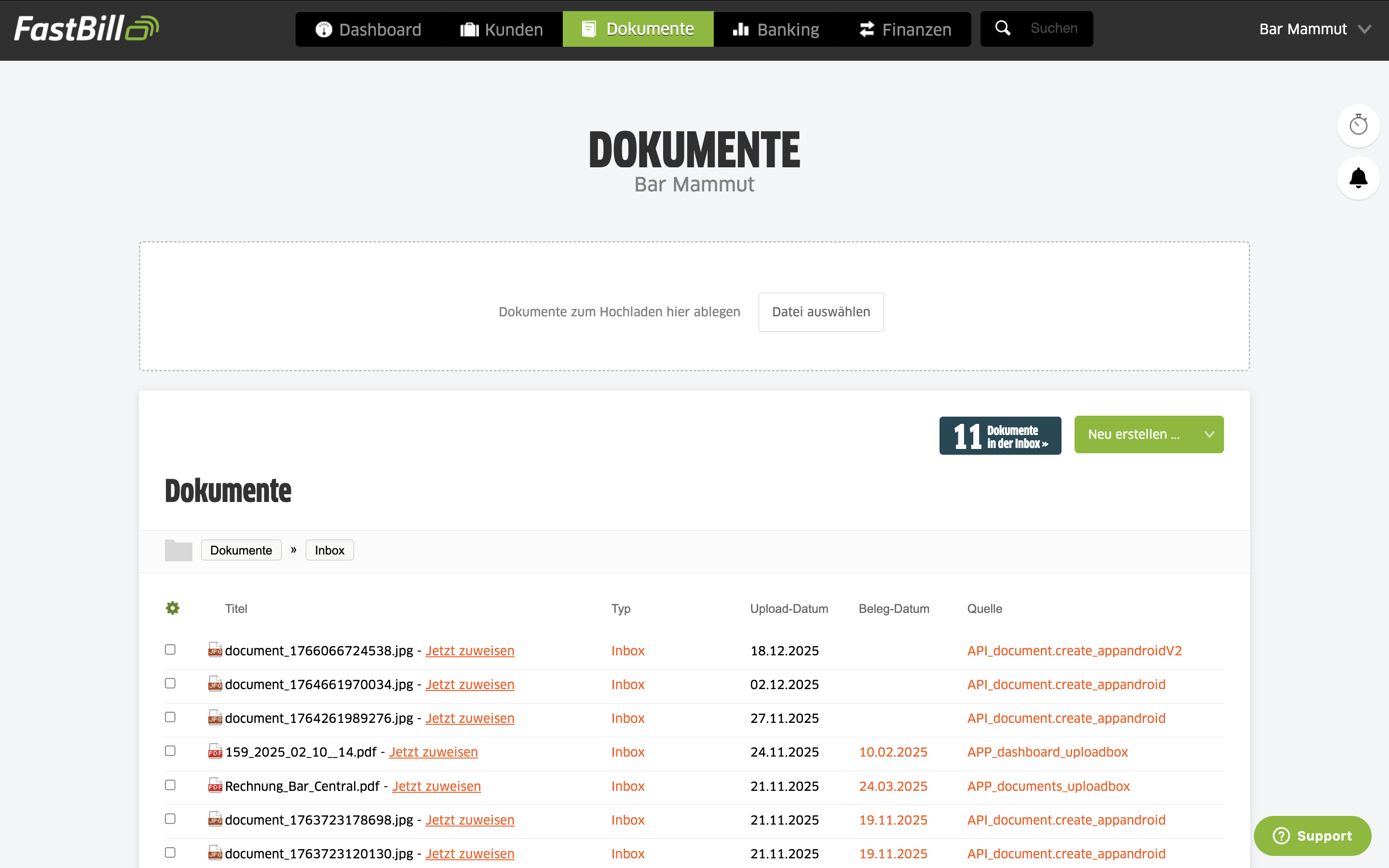Select checkbox for document_1764661970034.jpg
1389x868 pixels.
(170, 683)
